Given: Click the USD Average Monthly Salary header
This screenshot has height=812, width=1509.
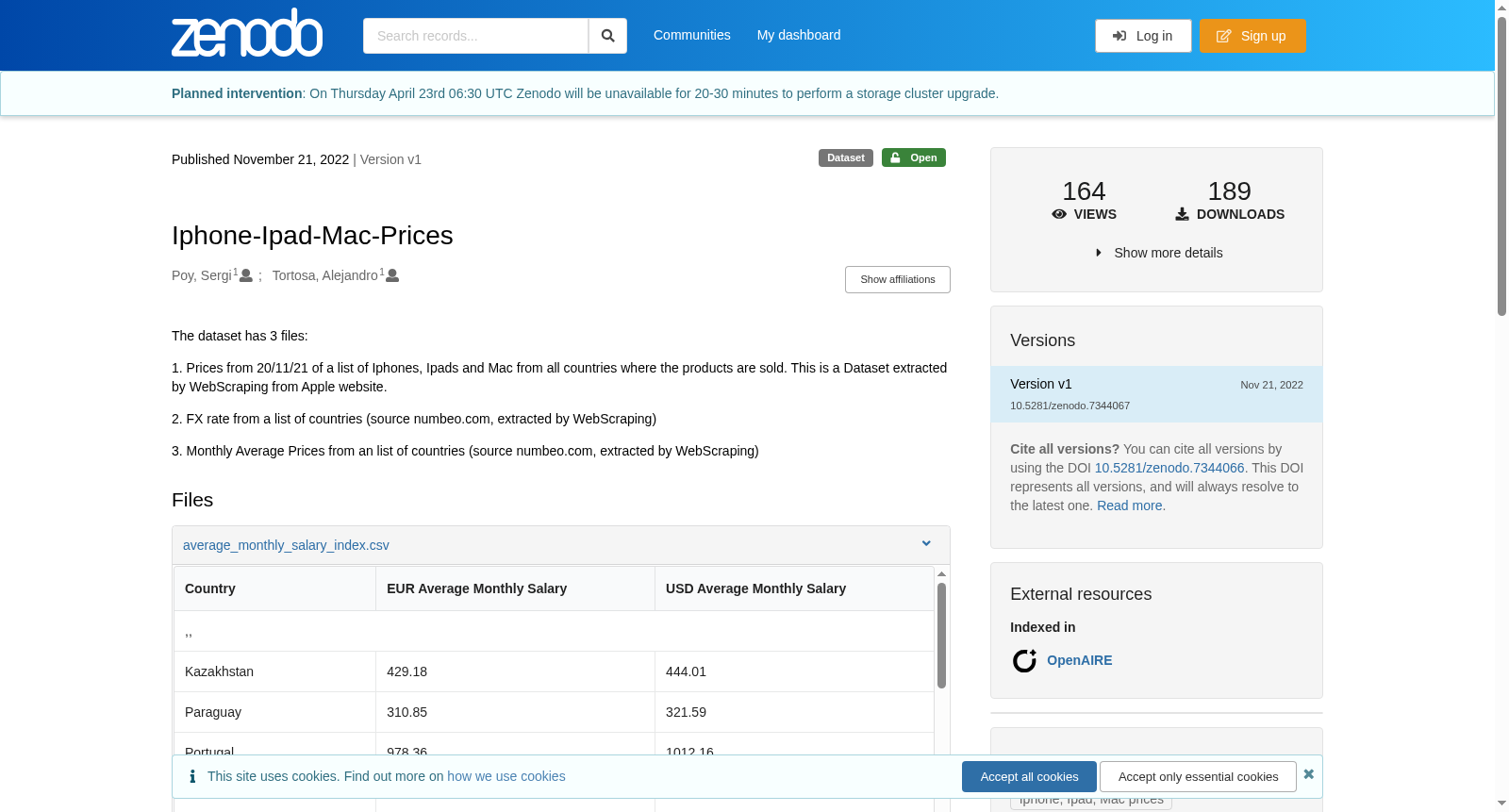Looking at the screenshot, I should [794, 588].
